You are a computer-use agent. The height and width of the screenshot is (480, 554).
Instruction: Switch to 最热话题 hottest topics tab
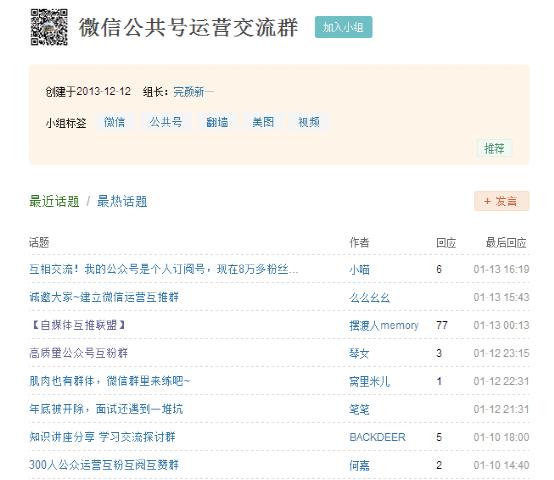[122, 201]
